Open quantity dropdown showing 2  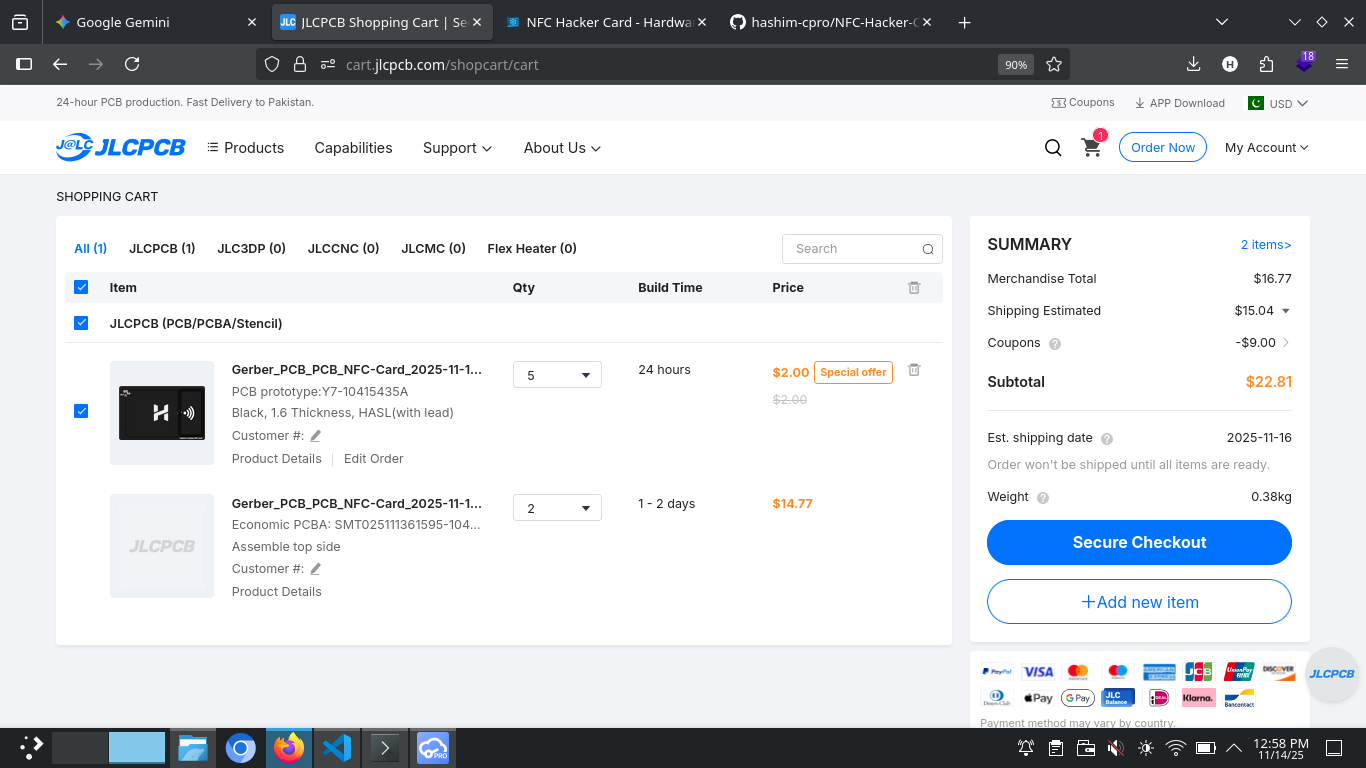coord(557,508)
